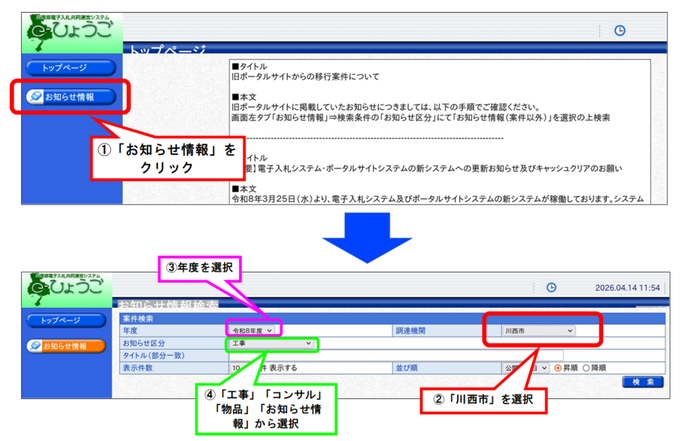Click the timestamp 2026.04.14 11:54

[x=628, y=288]
